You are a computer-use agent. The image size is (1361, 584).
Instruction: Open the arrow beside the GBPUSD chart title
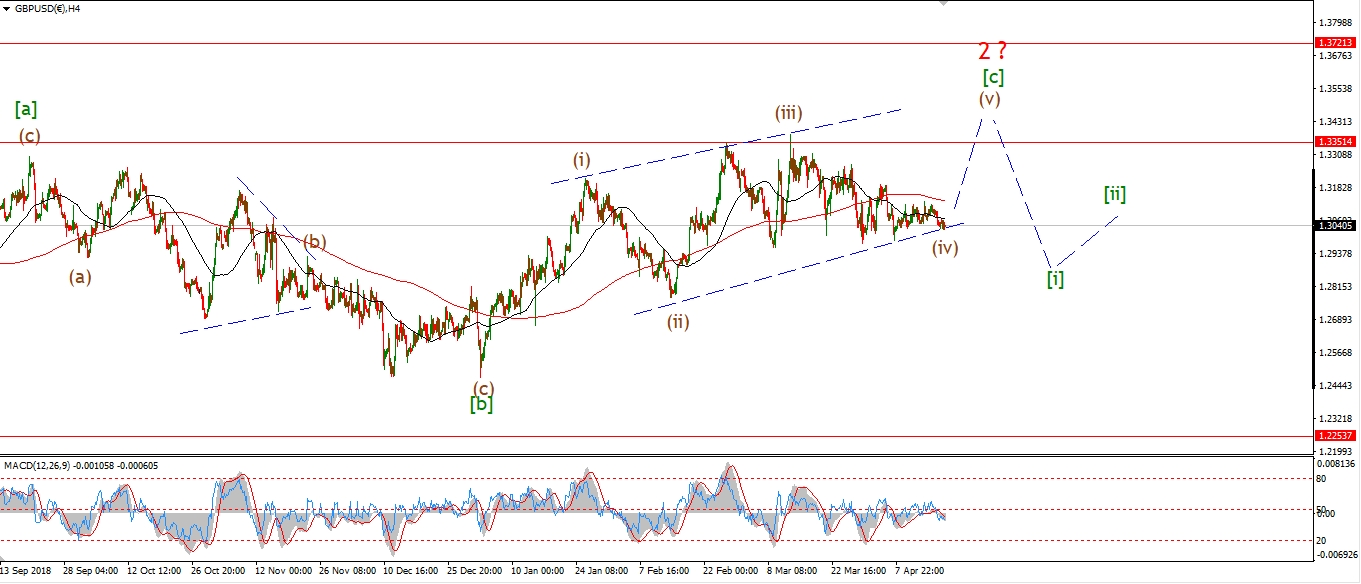[x=8, y=8]
